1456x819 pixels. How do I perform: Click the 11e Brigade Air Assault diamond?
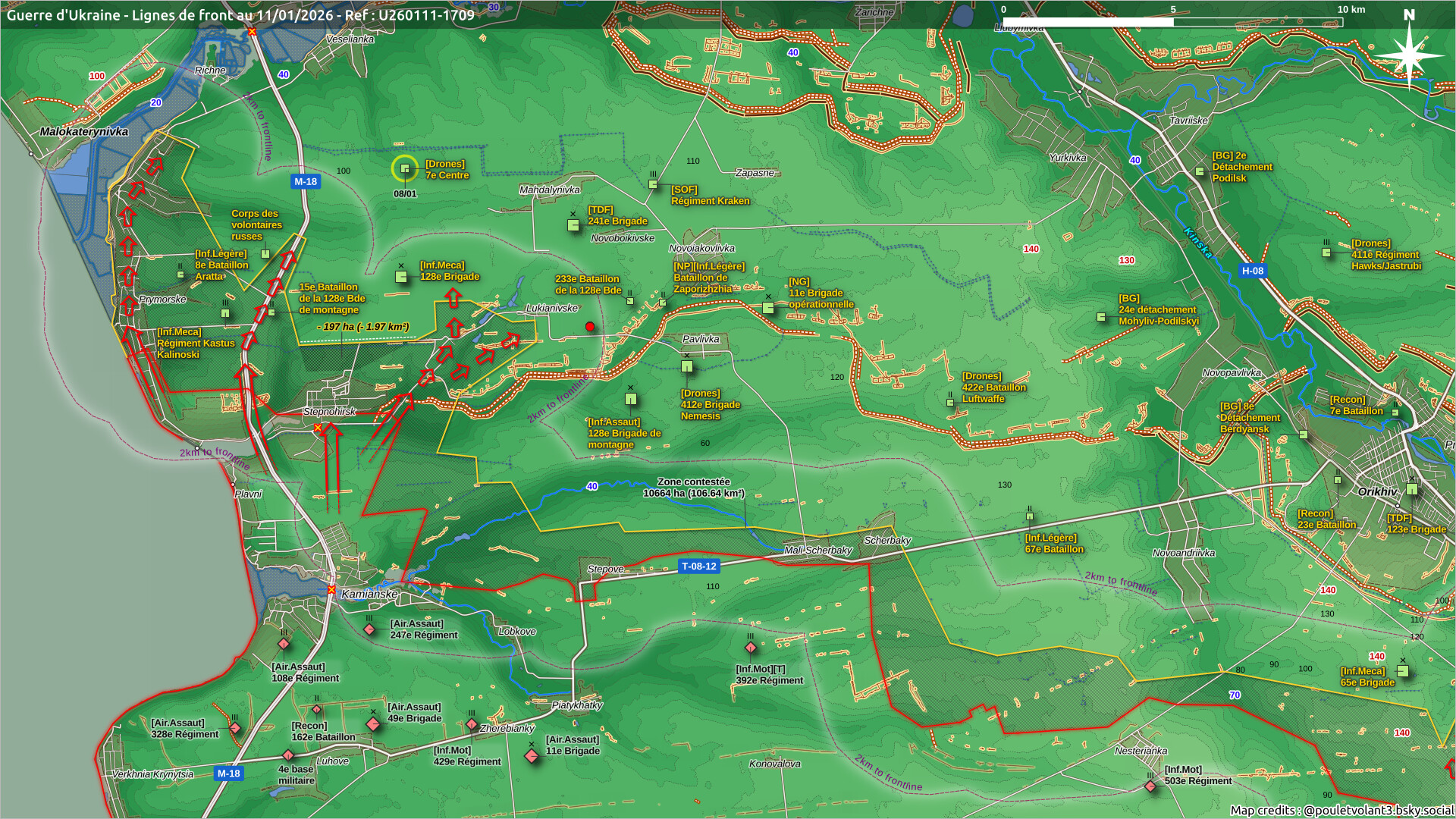(532, 756)
